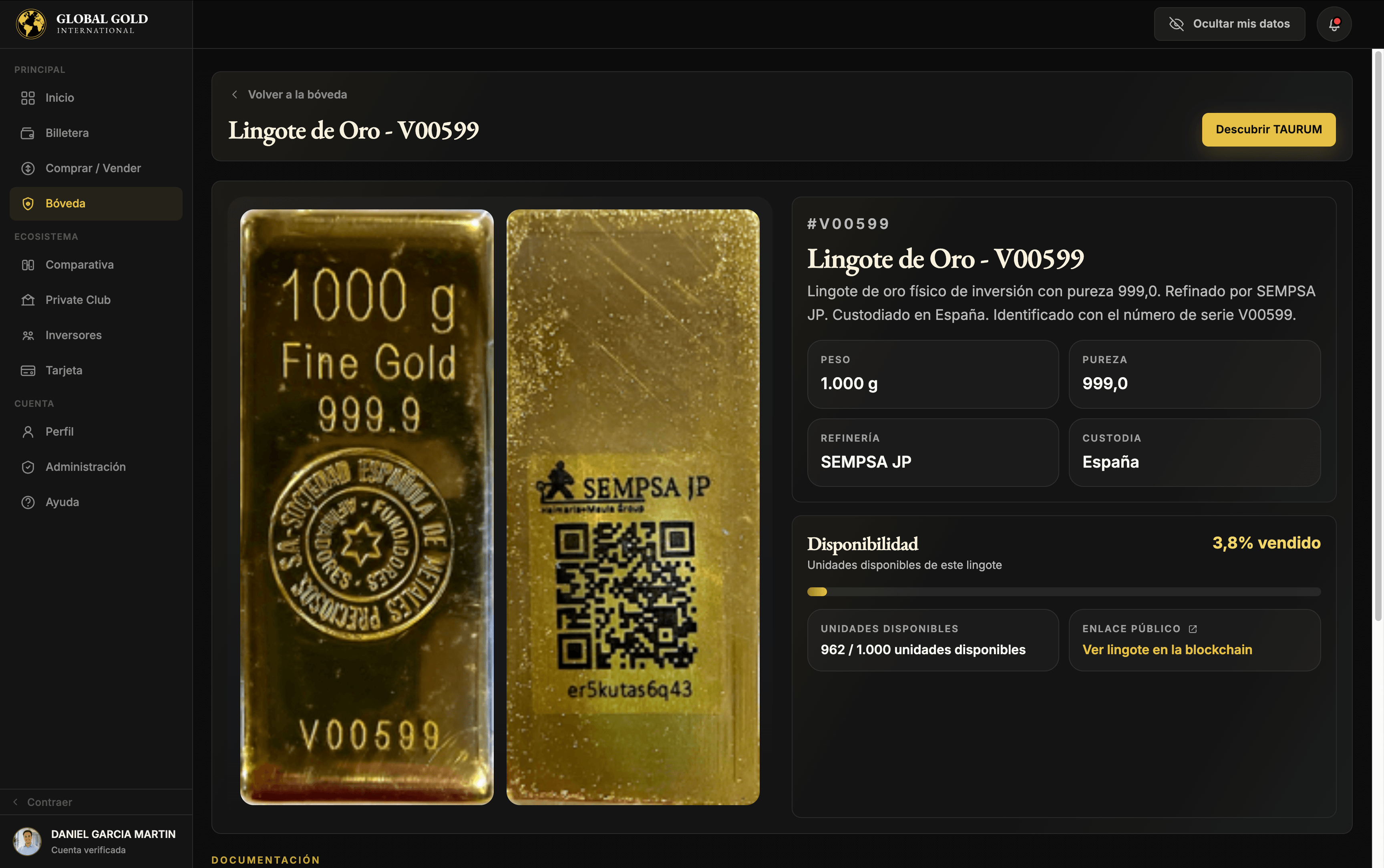Select Bóveda in the sidebar

point(96,204)
